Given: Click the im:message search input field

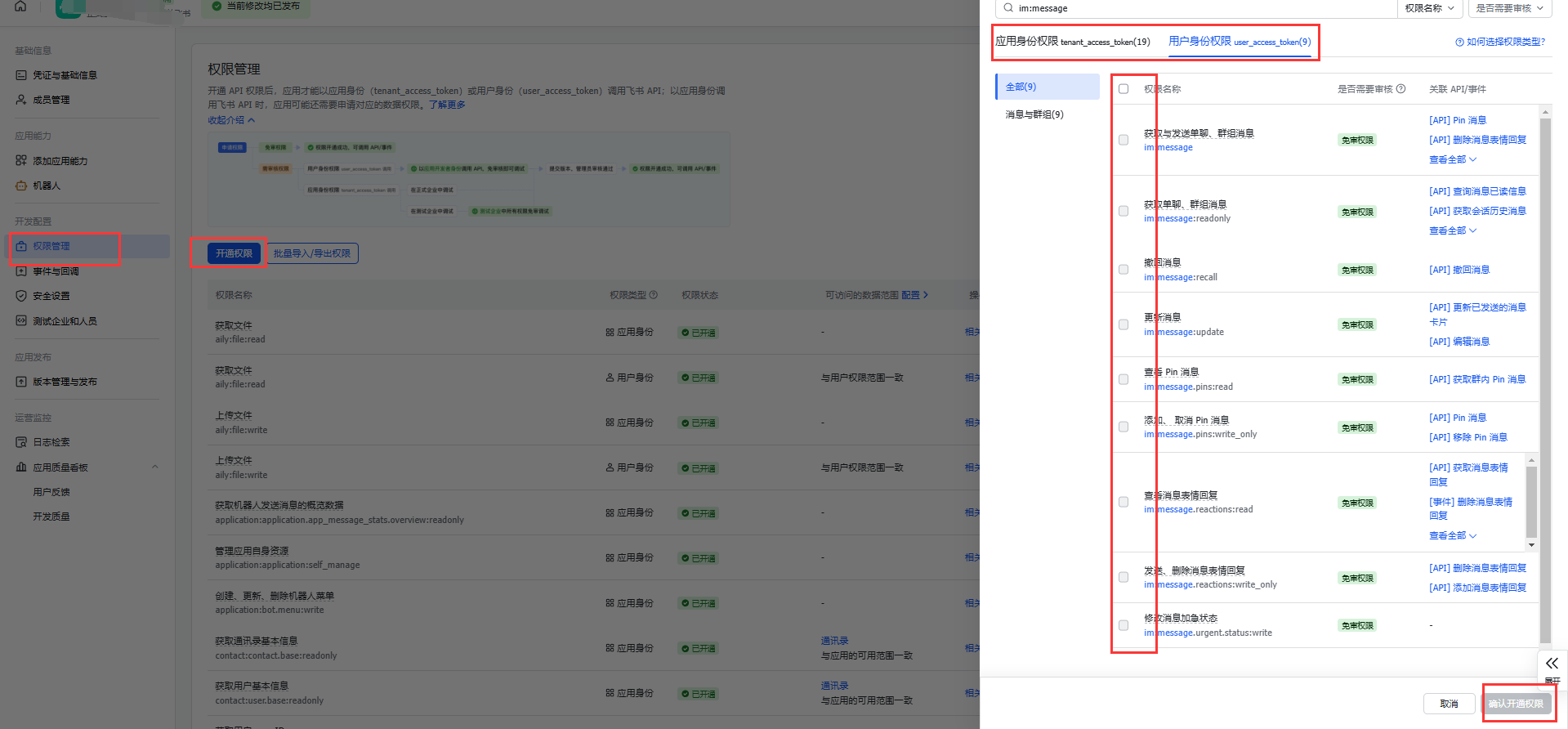Looking at the screenshot, I should (x=1201, y=8).
